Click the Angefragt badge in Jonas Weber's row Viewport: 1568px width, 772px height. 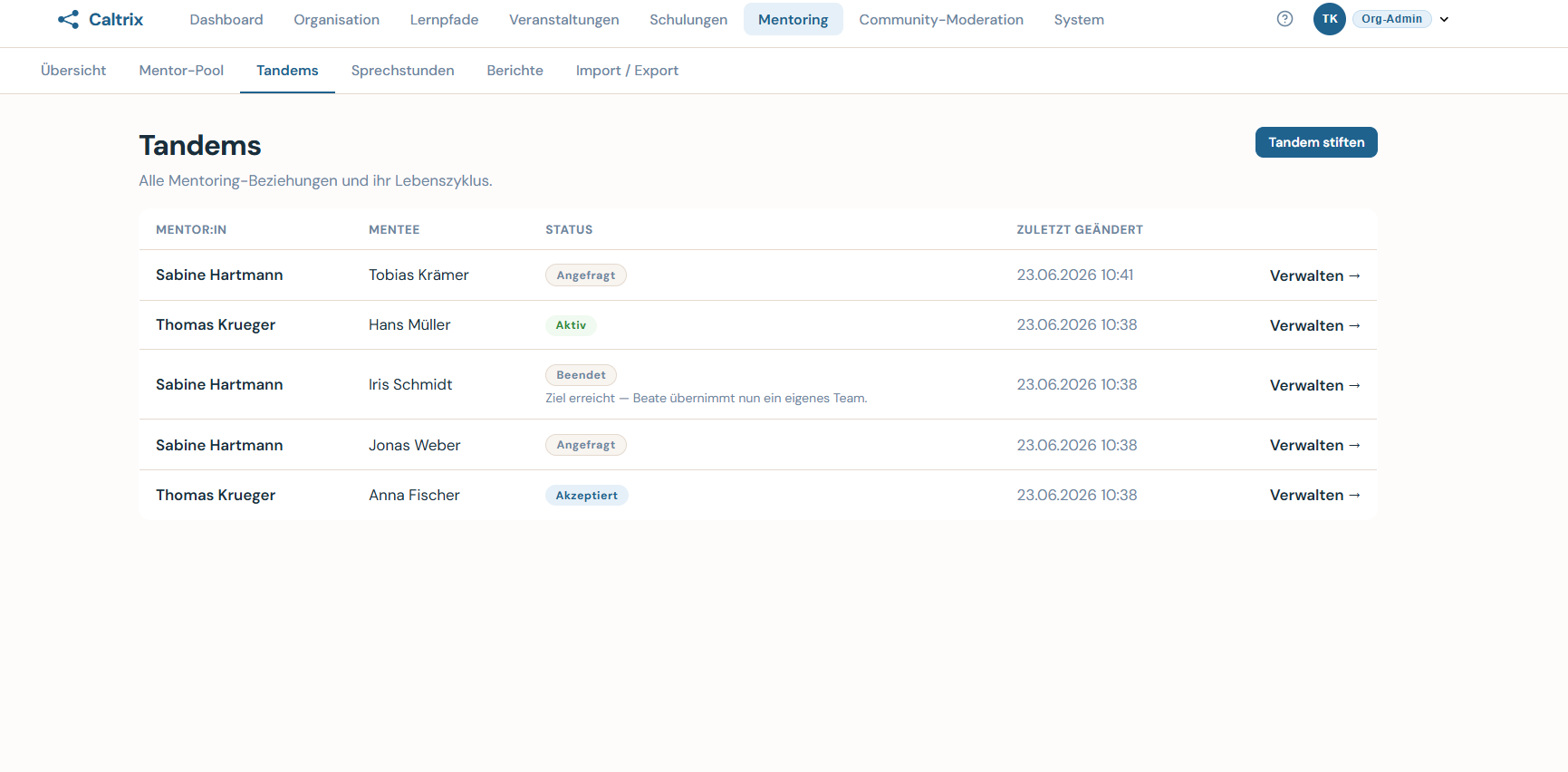pos(585,445)
